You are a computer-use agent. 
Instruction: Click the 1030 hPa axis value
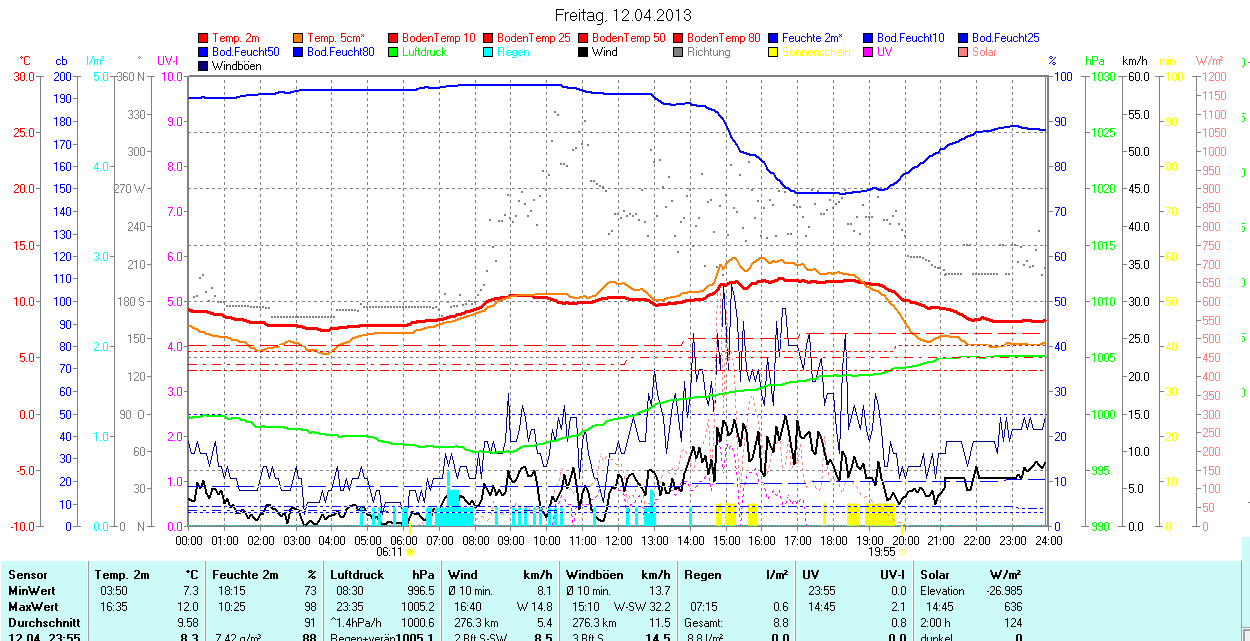tap(1103, 76)
